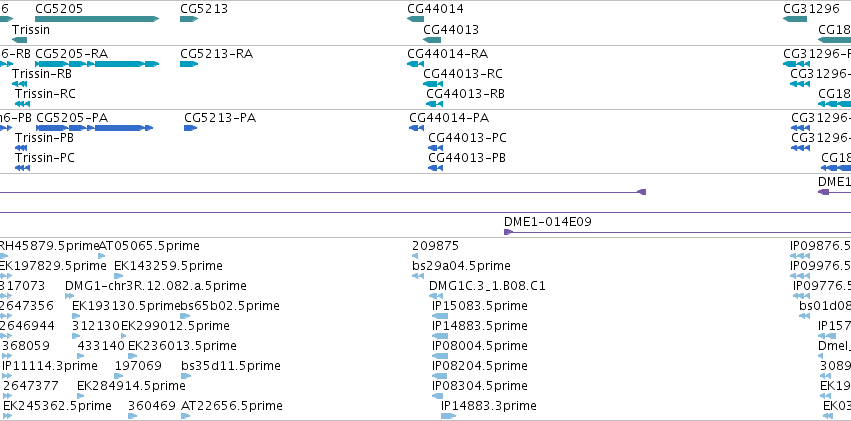Click the CG5213 gene arrow glyph
Screen dimensions: 851x421
click(x=189, y=19)
